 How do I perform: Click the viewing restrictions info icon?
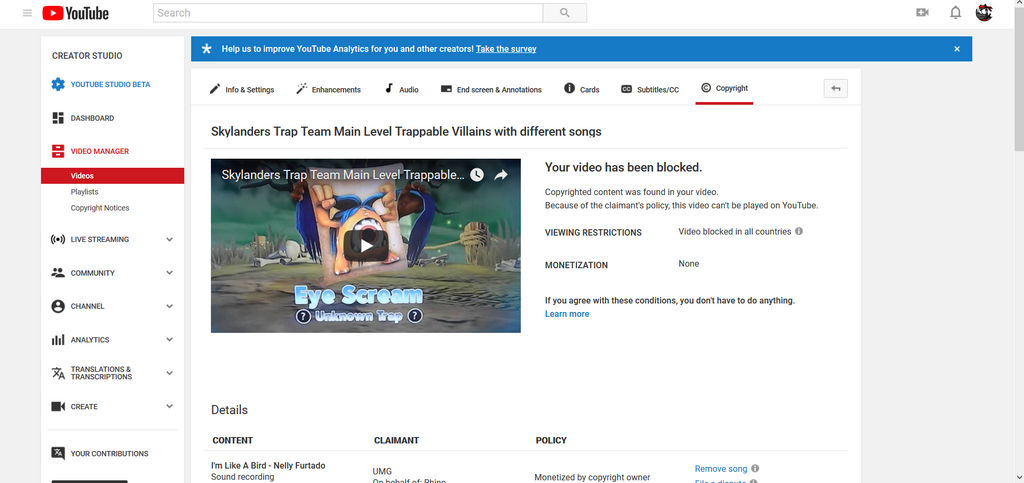point(799,231)
